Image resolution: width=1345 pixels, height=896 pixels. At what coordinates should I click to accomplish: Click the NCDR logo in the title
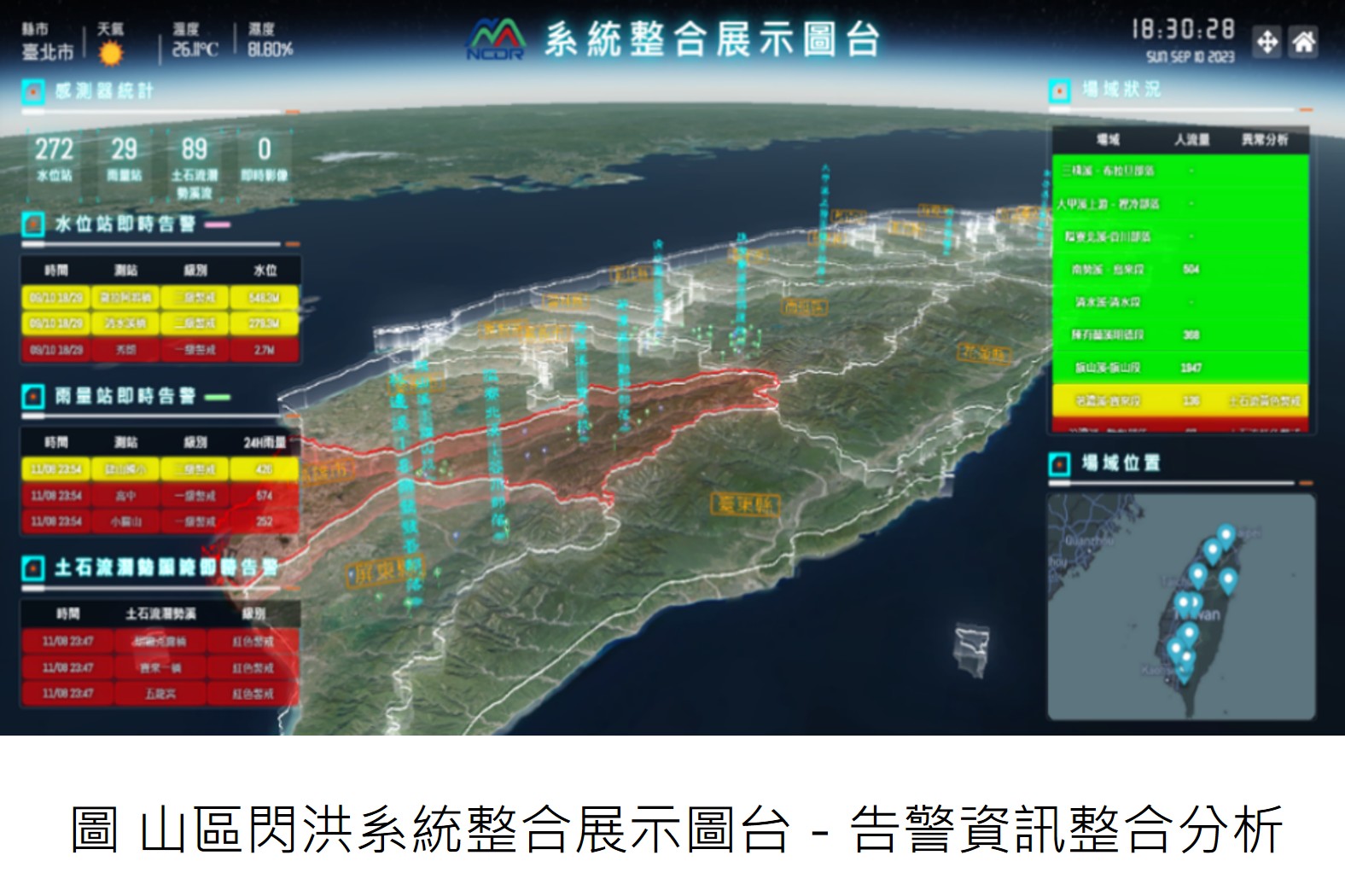coord(496,40)
